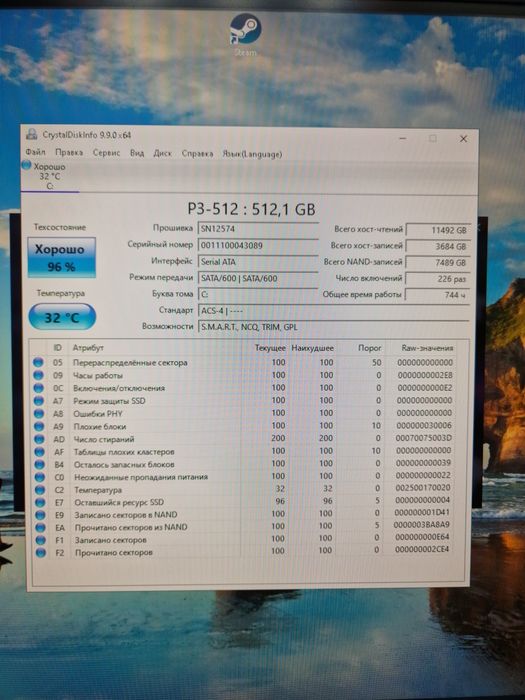Click the status circle for Число стираний

tap(39, 439)
